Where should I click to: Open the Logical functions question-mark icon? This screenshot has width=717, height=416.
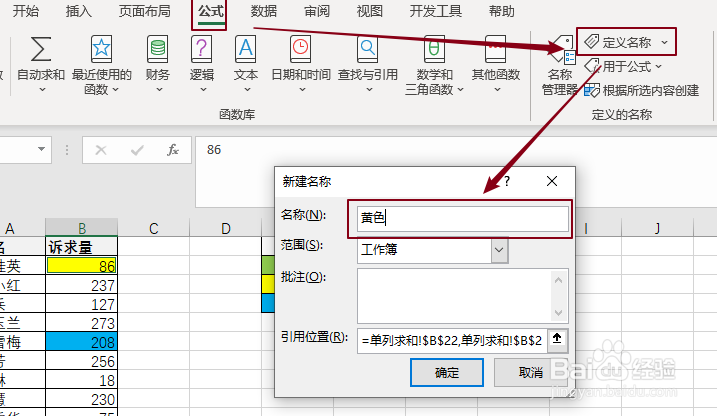(x=201, y=49)
